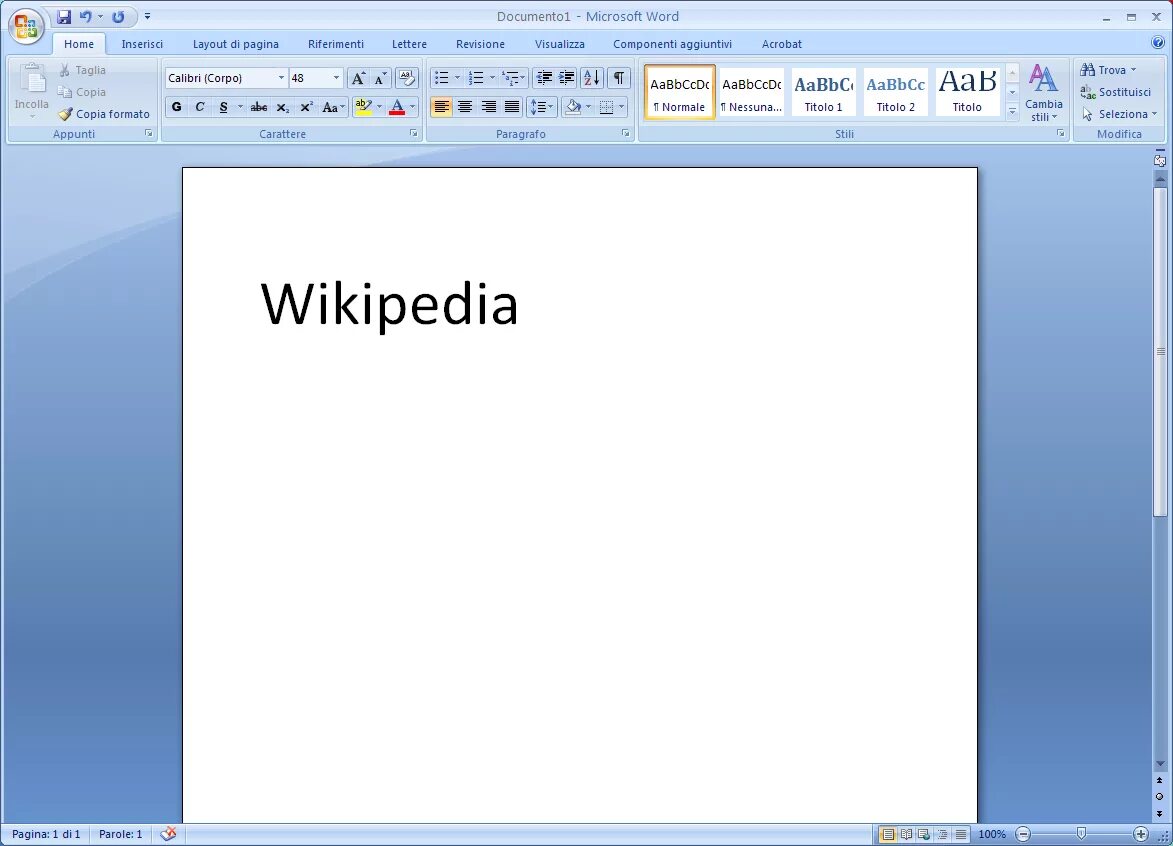Apply subscript formatting

282,107
